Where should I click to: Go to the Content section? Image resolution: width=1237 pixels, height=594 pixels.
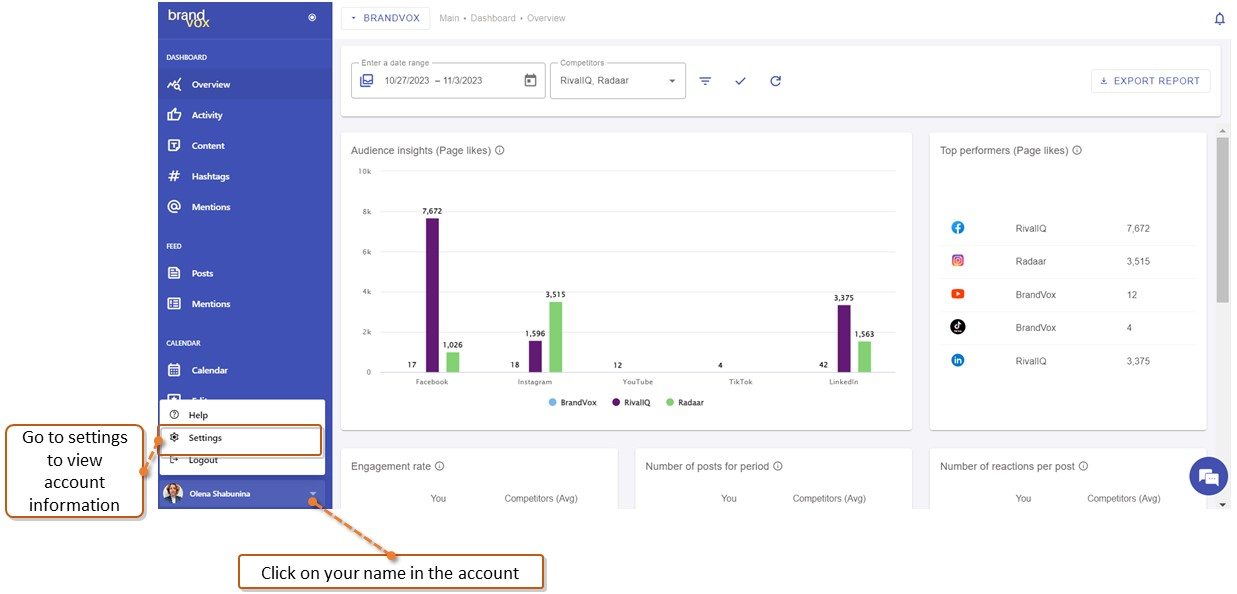coord(244,146)
